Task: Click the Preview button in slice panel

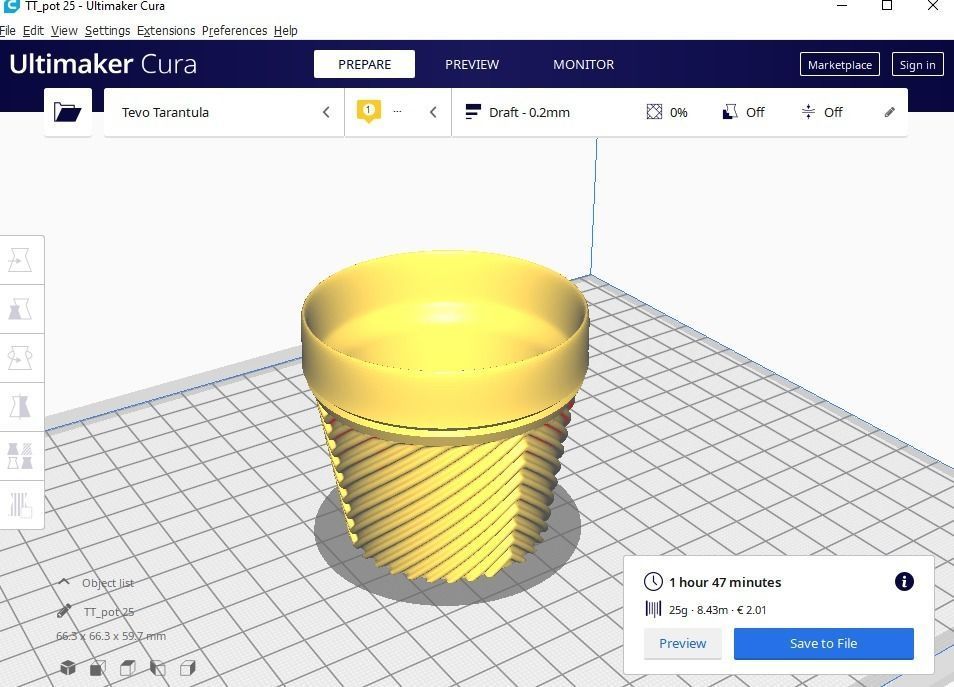Action: [x=683, y=643]
